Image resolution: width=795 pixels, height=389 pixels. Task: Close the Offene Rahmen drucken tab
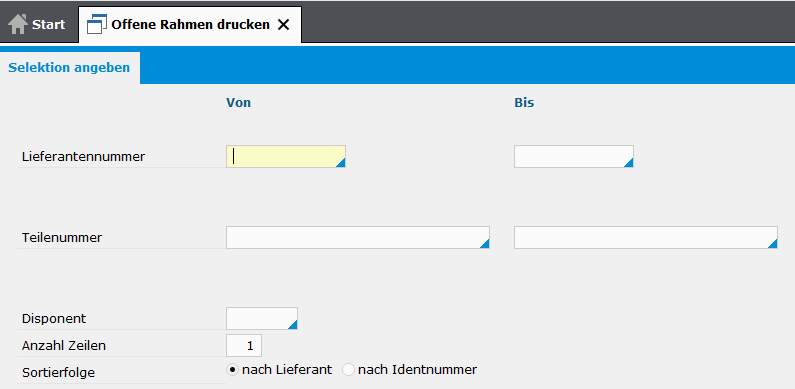coord(283,25)
